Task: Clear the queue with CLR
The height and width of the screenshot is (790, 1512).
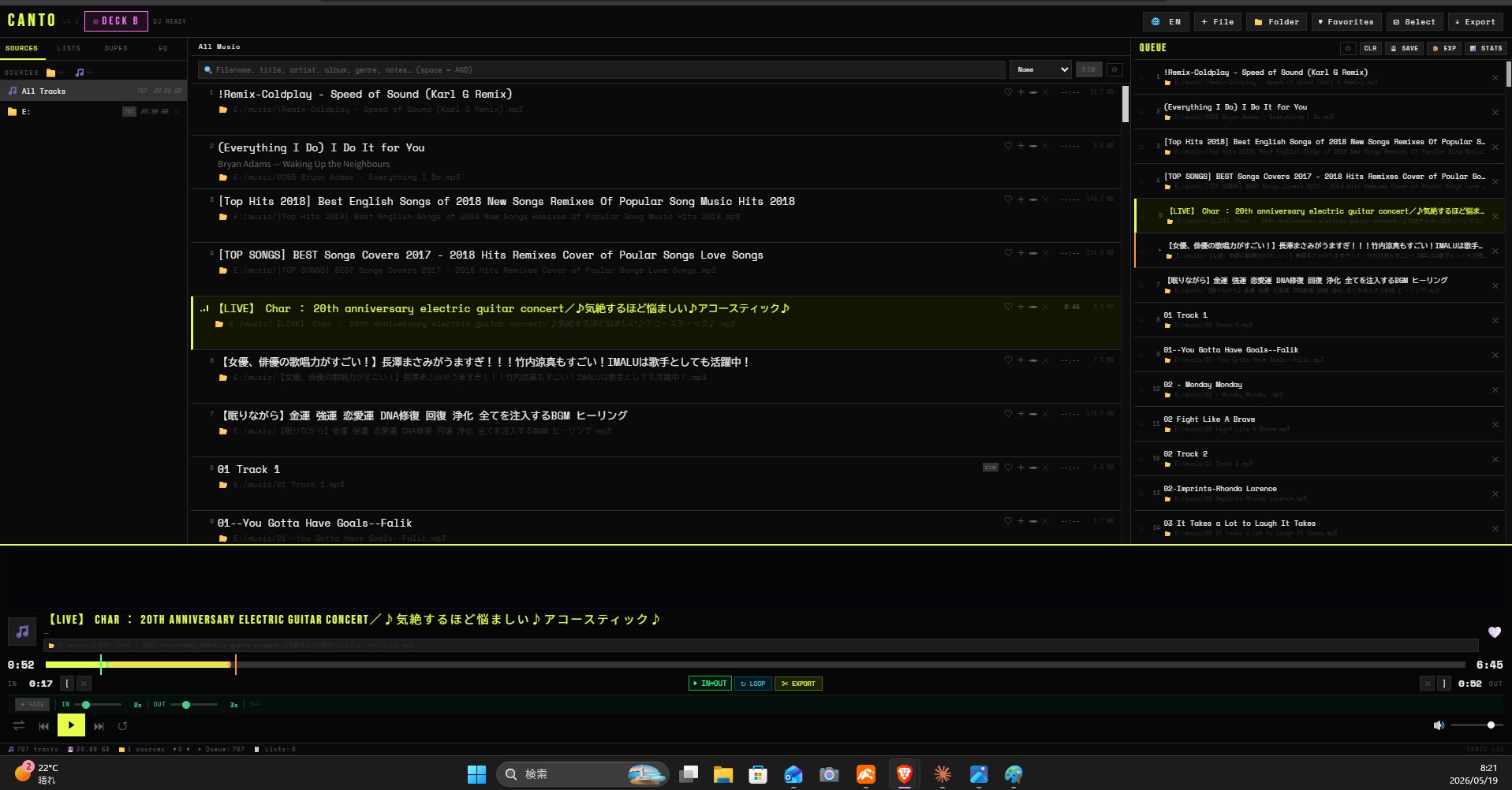Action: 1370,48
